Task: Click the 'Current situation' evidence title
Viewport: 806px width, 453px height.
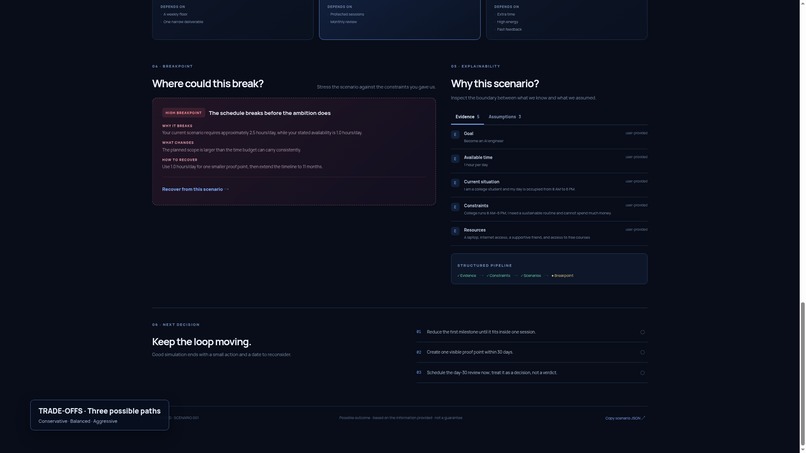Action: [x=481, y=182]
